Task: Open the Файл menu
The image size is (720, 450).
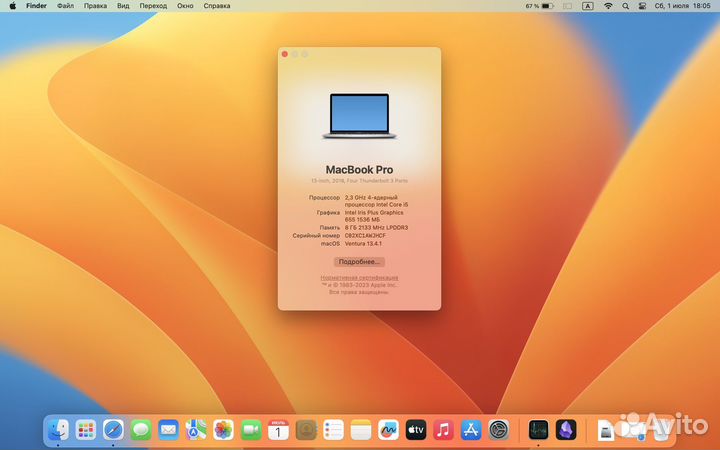Action: [66, 6]
